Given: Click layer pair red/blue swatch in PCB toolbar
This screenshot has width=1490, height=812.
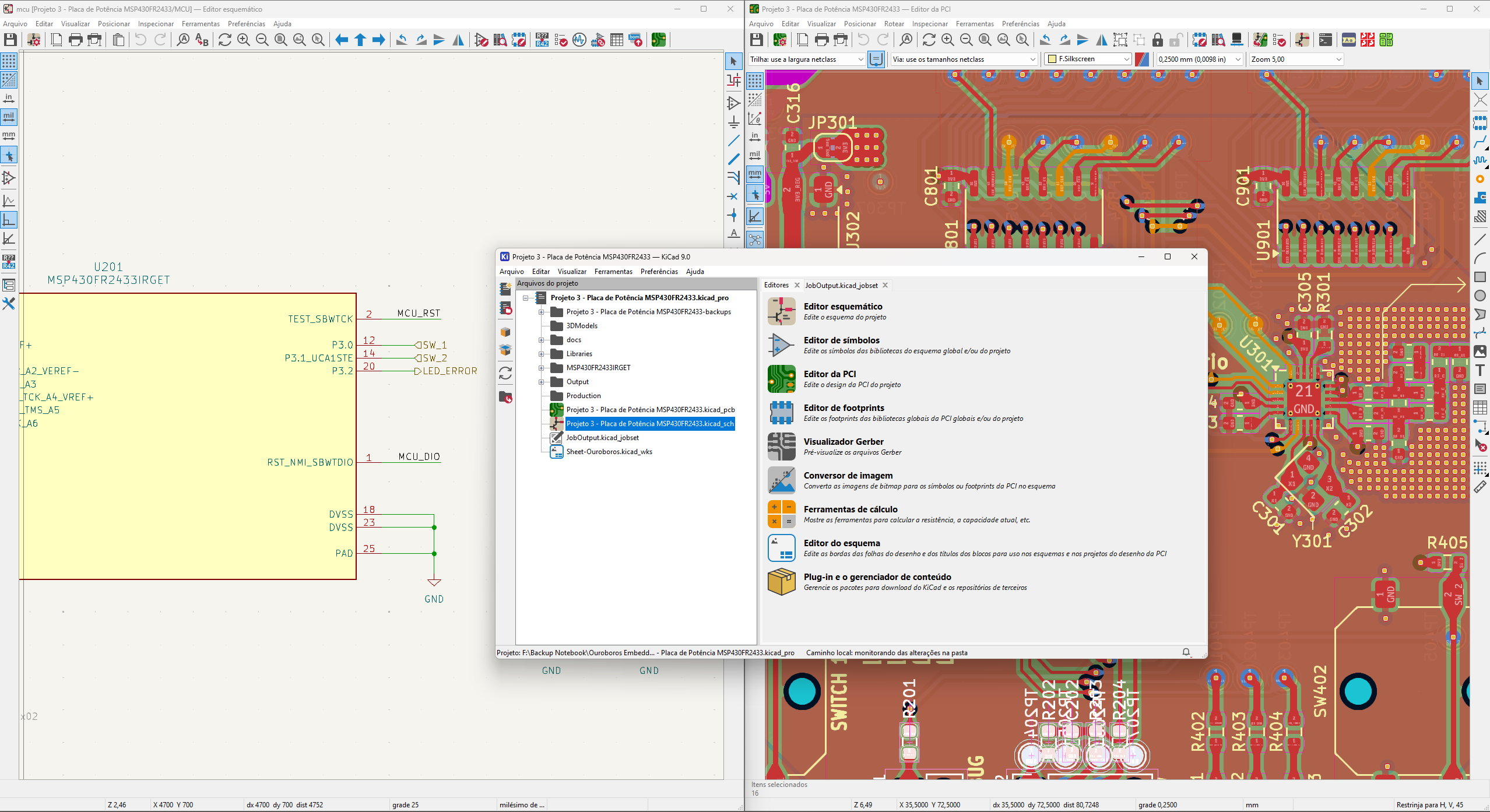Looking at the screenshot, I should click(x=1142, y=59).
